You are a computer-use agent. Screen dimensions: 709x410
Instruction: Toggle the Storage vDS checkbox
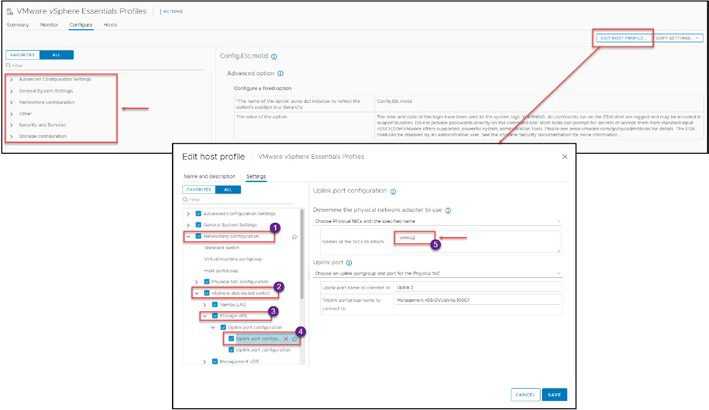coord(215,316)
